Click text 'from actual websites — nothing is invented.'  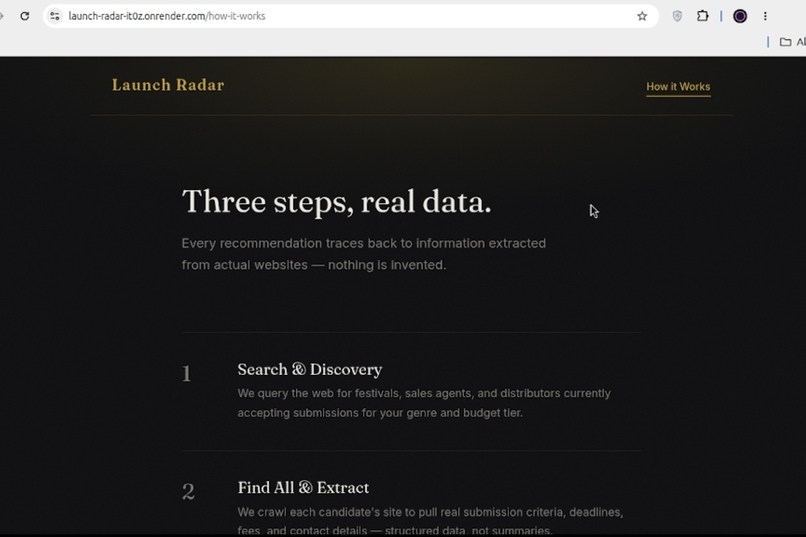[314, 265]
